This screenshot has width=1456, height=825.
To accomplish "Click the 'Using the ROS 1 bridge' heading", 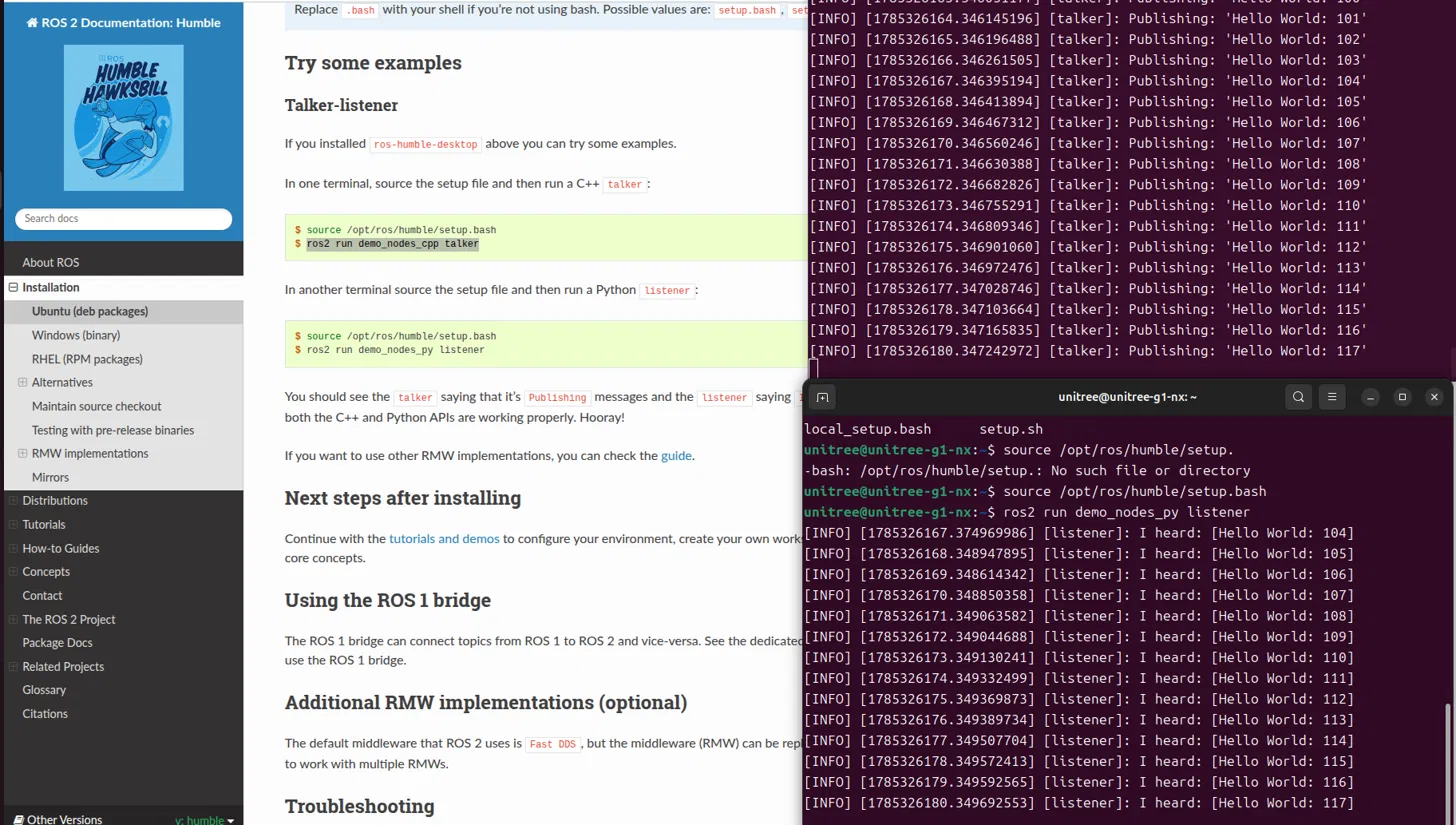I will (388, 600).
